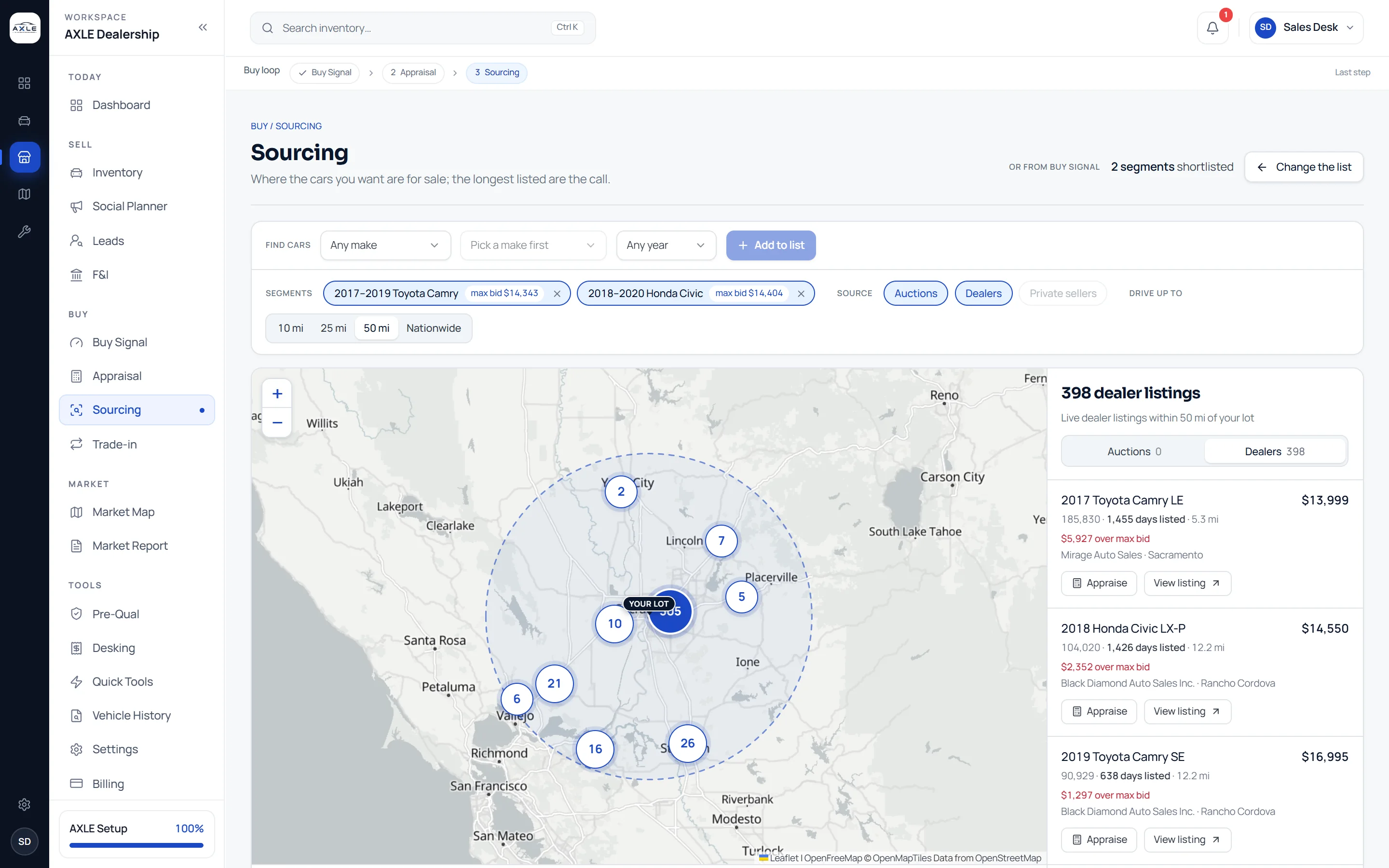Open the Any make dropdown

coord(385,245)
